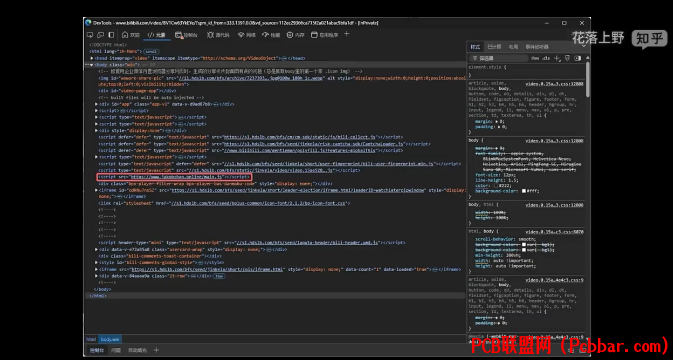Expand the div class="usercard-wrap" node
Screen dimensions: 673x360
(x=97, y=249)
